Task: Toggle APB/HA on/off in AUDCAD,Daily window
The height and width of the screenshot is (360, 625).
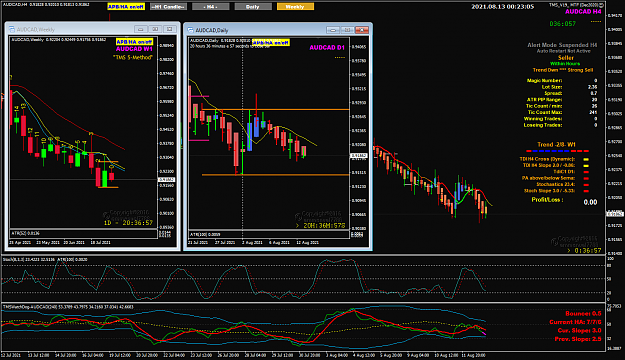Action: tap(271, 43)
